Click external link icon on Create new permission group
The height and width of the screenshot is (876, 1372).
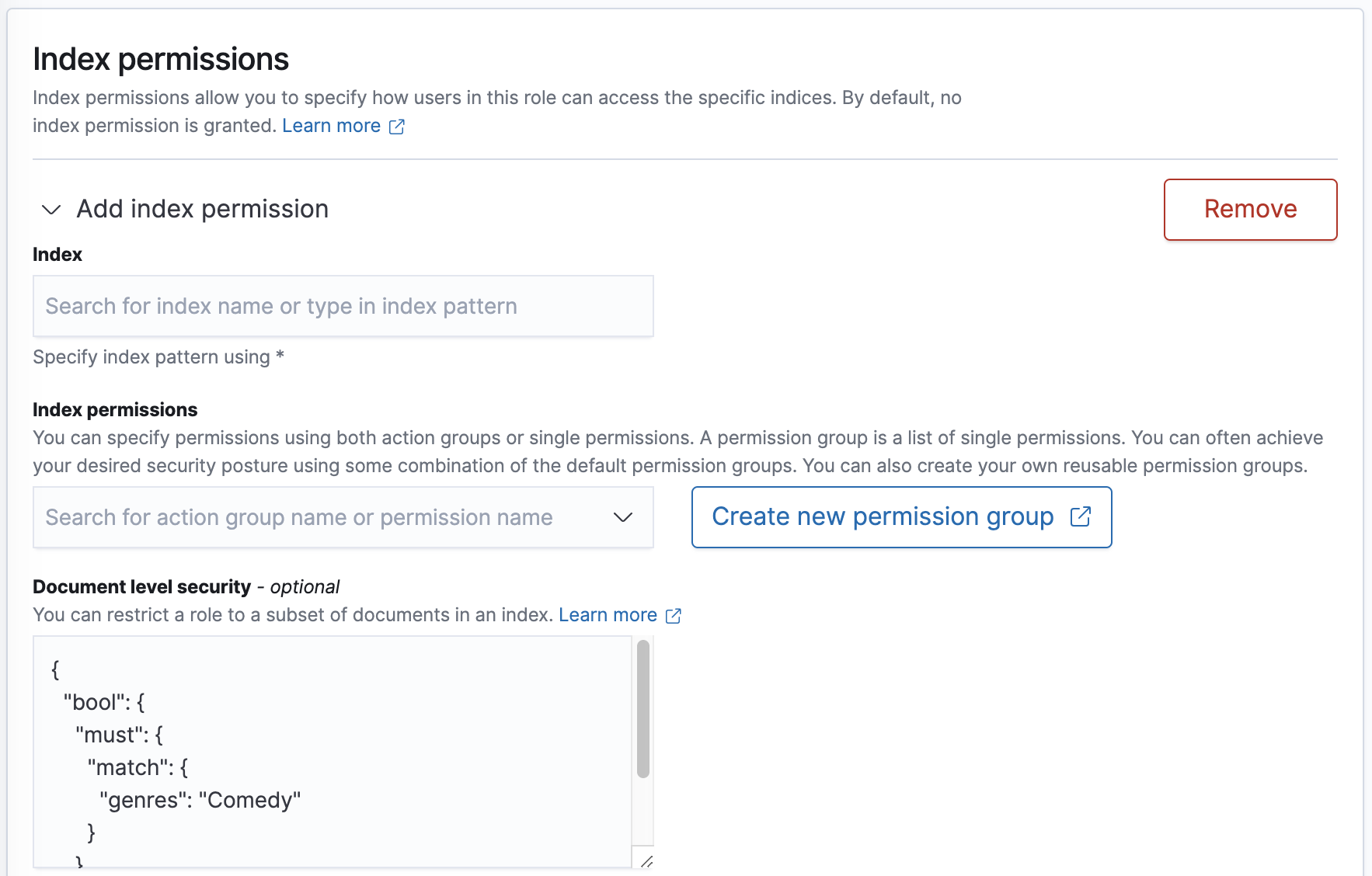(1081, 516)
